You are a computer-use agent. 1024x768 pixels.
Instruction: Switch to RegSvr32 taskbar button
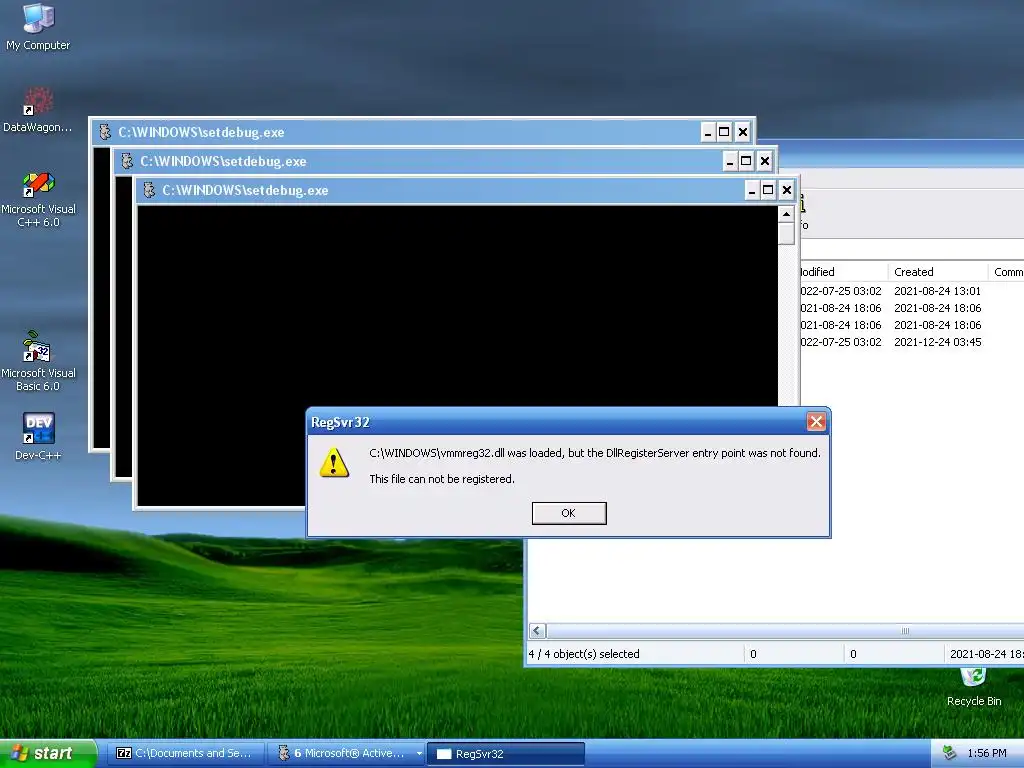point(506,753)
